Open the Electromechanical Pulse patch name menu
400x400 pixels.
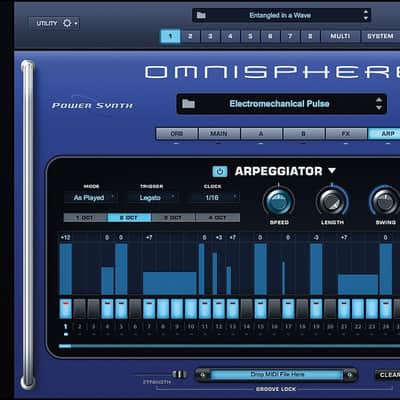pos(279,104)
